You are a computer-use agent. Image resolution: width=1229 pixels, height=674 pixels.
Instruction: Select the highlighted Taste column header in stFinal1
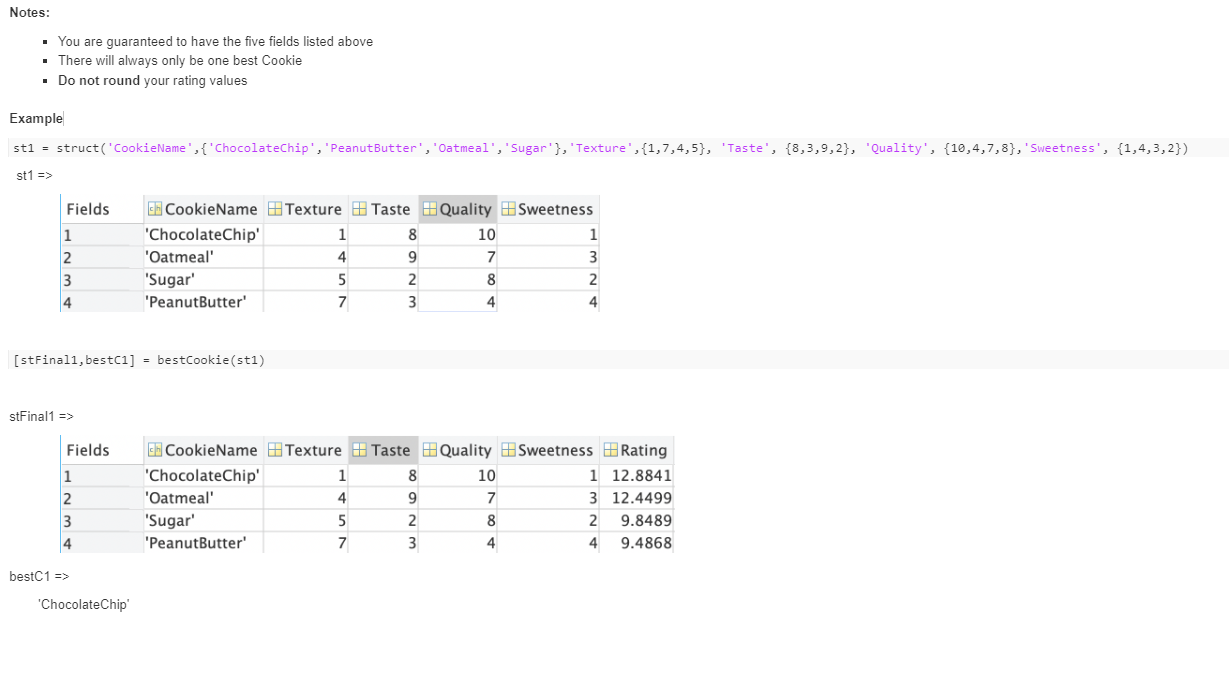pos(382,450)
